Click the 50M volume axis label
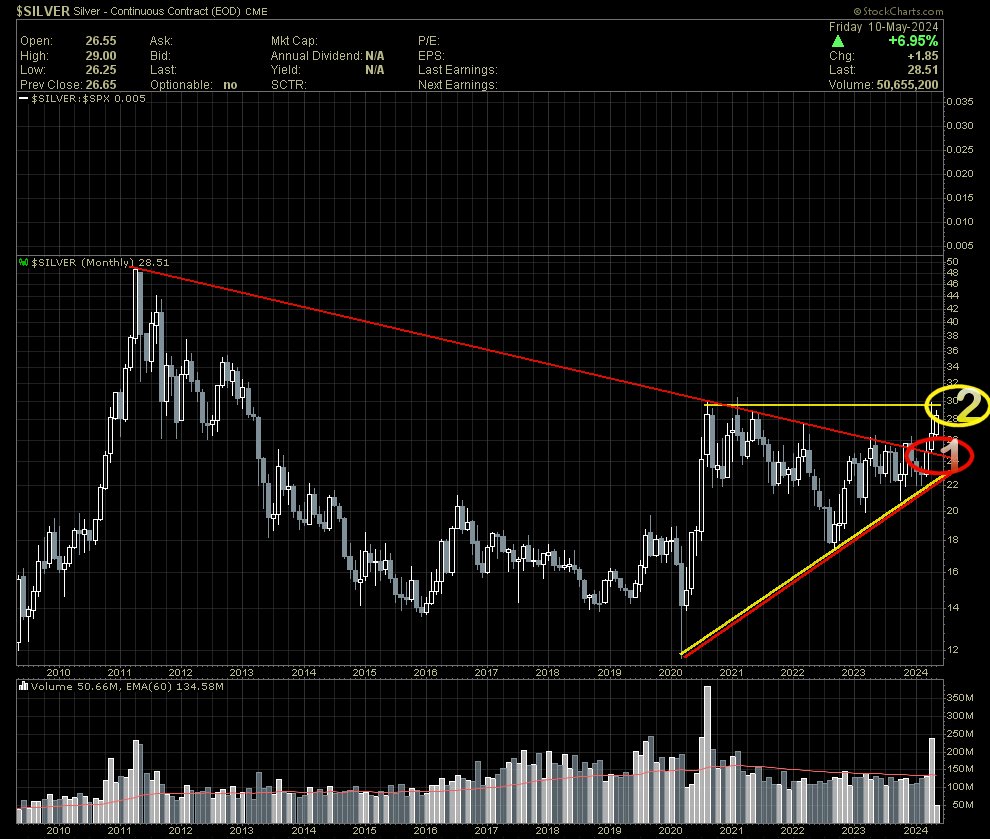990x839 pixels. pos(963,805)
